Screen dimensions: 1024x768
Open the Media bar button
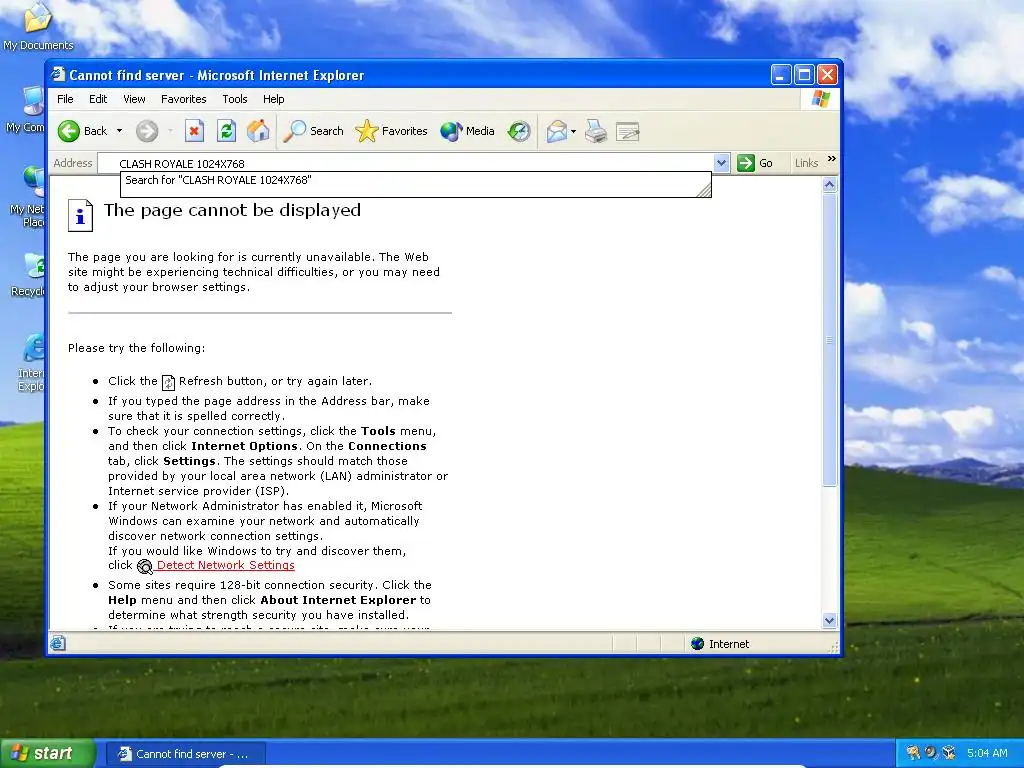(x=468, y=131)
